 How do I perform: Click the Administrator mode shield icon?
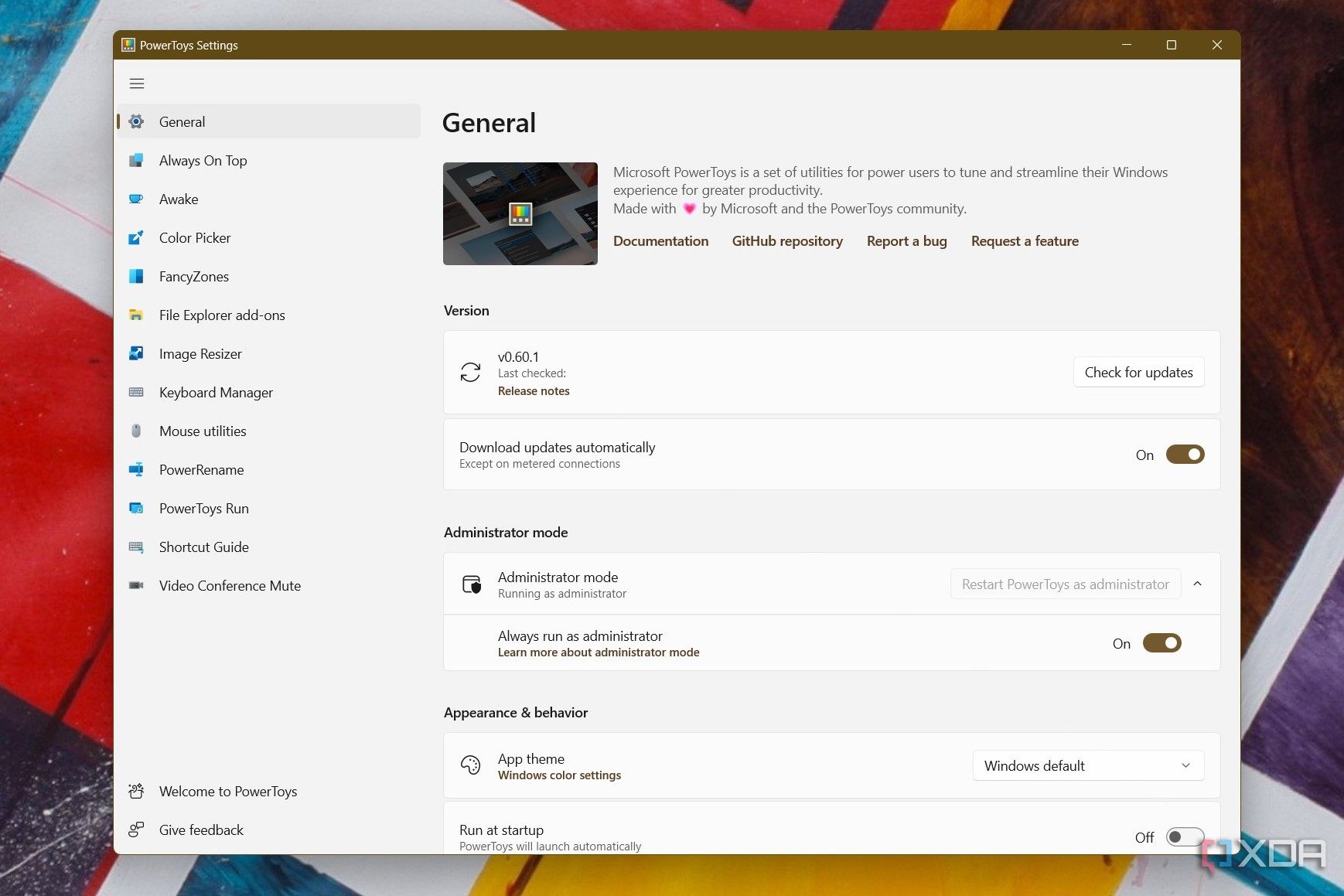coord(471,584)
